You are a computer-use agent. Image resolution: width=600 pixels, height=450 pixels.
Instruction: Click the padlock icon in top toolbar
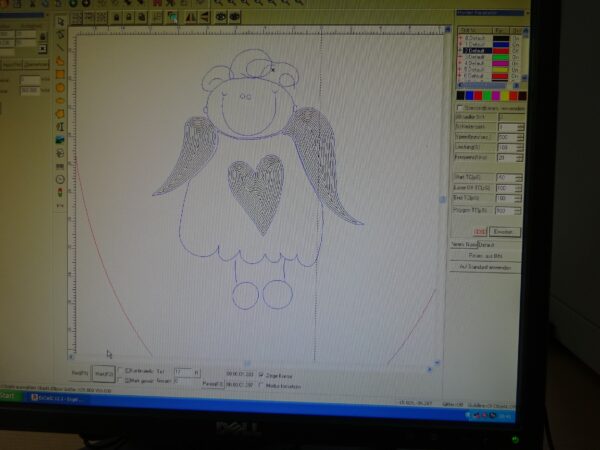pos(118,17)
